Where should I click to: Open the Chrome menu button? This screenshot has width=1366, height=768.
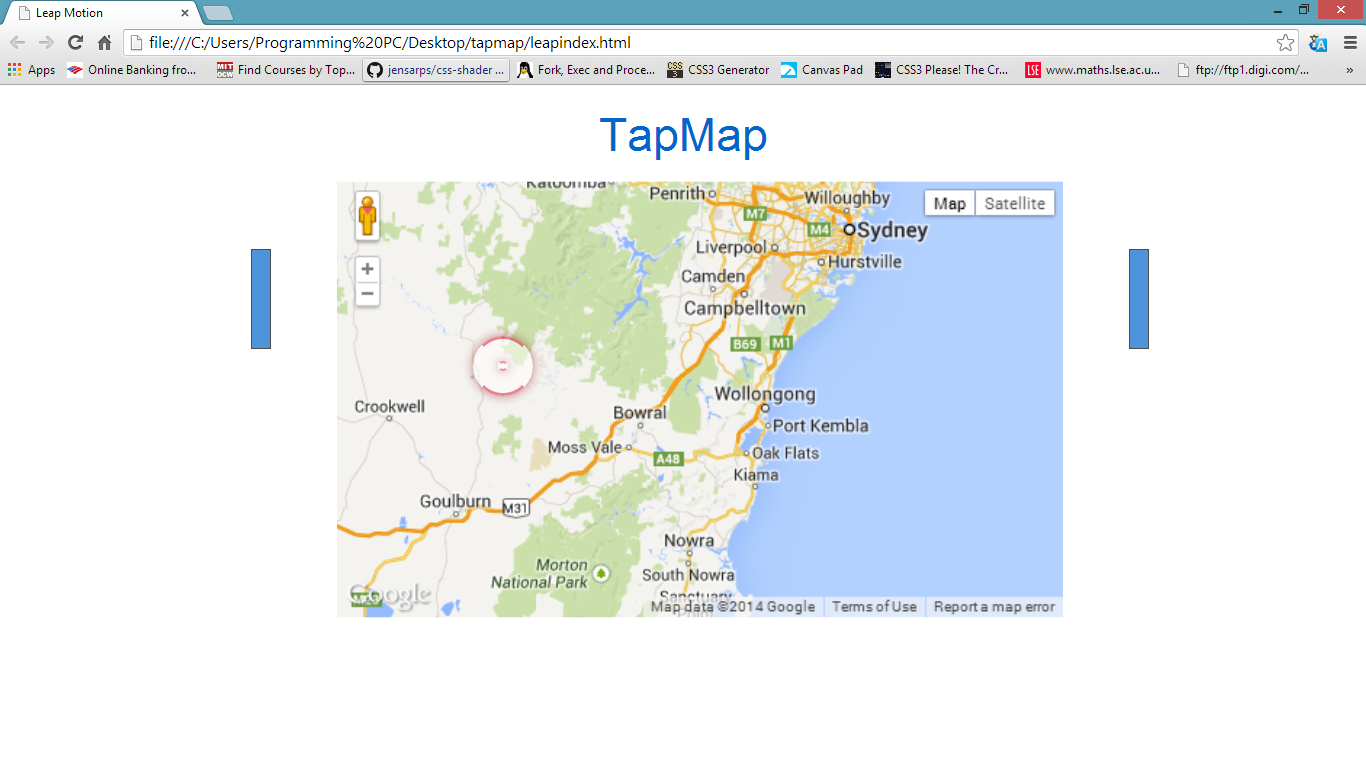pyautogui.click(x=1350, y=43)
